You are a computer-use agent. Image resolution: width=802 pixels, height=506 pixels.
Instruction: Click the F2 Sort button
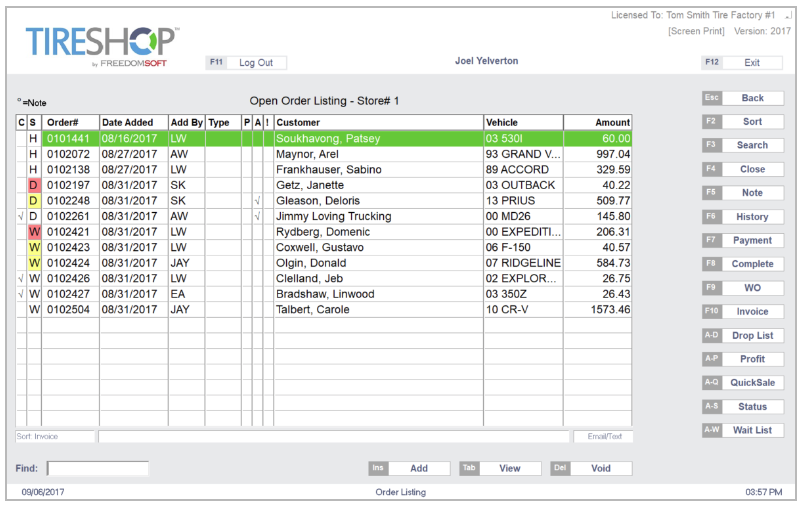coord(752,122)
